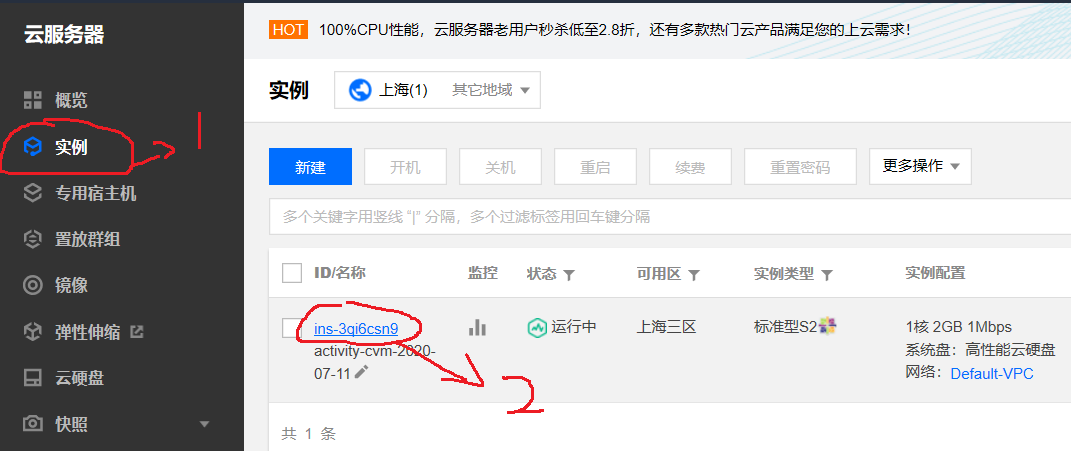Image resolution: width=1071 pixels, height=451 pixels.
Task: Click the HOT promotion banner text
Action: pos(615,29)
